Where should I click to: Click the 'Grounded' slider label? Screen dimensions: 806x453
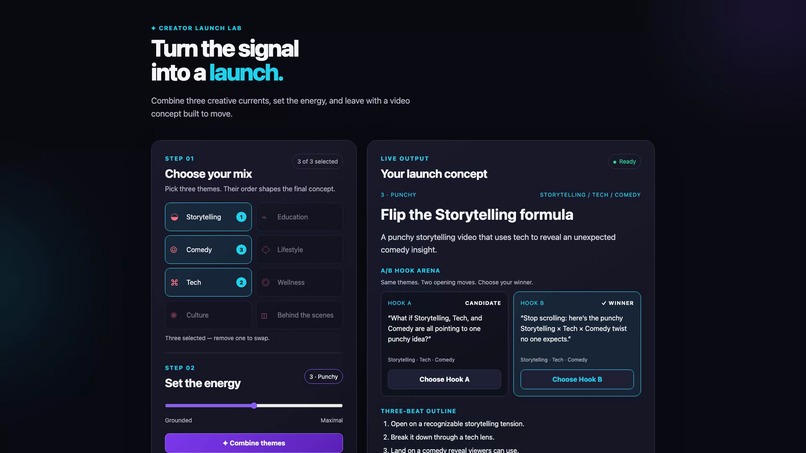(178, 420)
